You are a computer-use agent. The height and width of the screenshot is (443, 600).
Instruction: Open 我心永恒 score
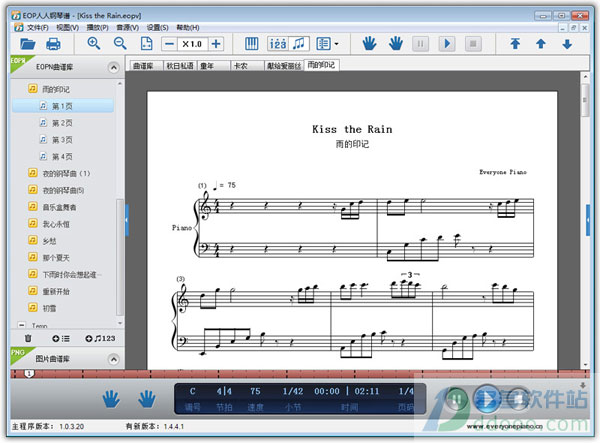tap(56, 224)
